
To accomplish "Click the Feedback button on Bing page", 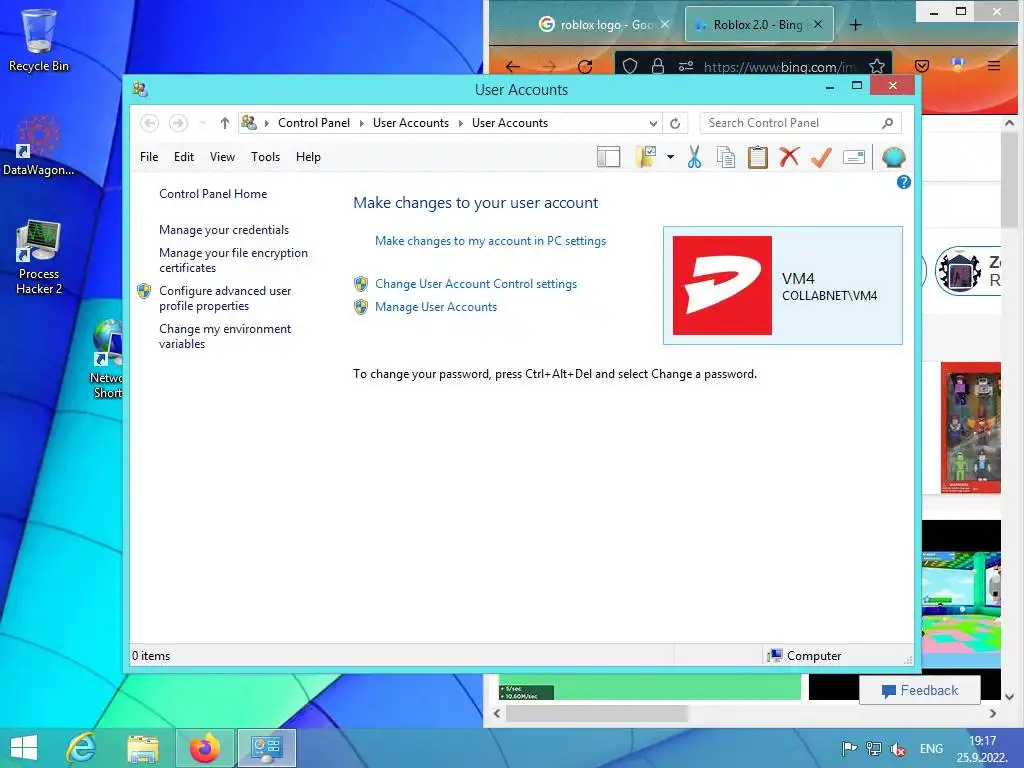I will pyautogui.click(x=920, y=690).
